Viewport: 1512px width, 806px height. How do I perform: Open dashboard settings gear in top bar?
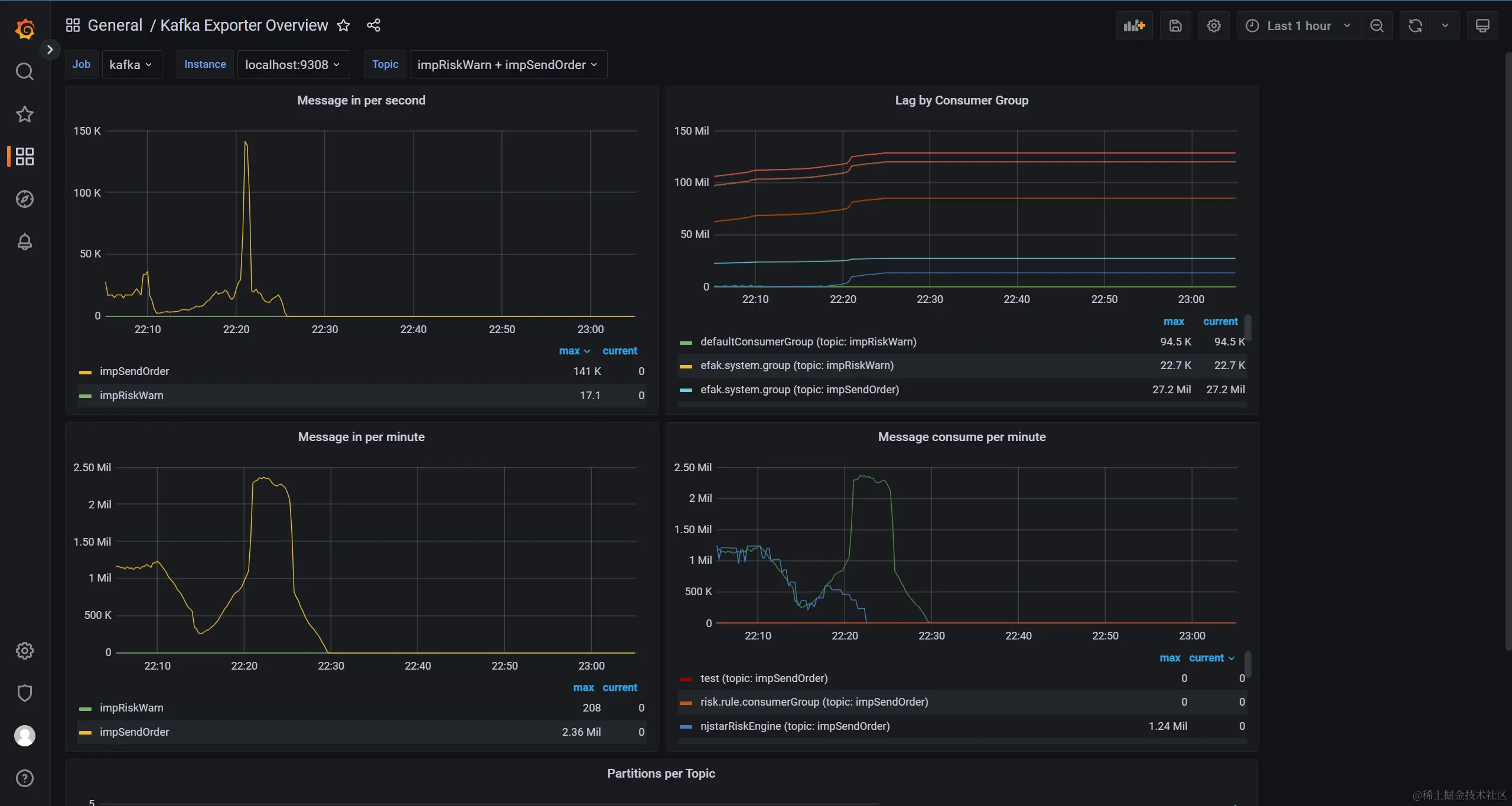(1214, 26)
